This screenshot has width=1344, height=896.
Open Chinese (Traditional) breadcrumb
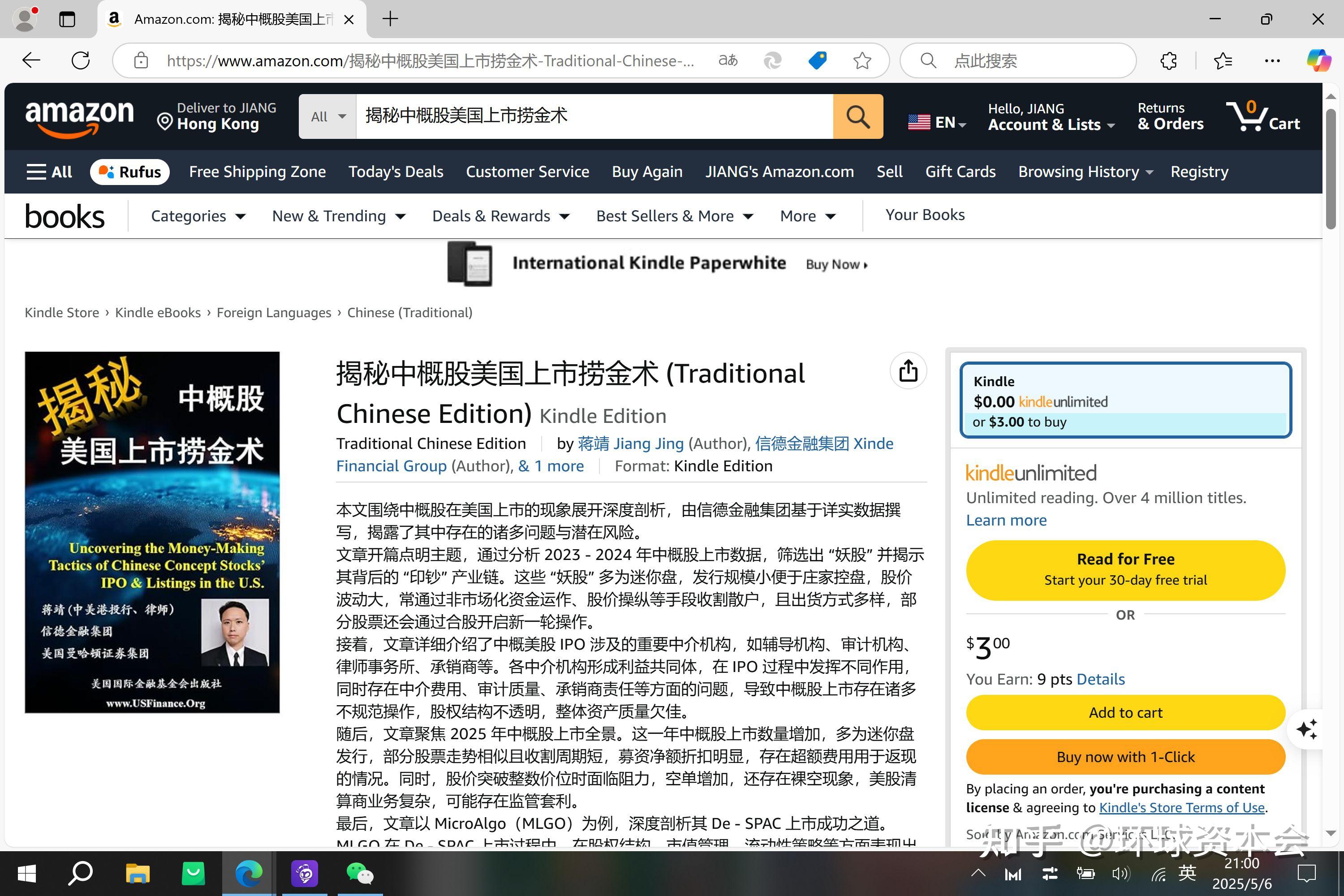410,313
